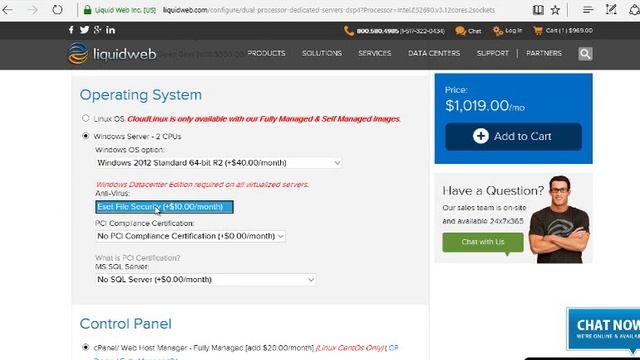Select cPanel/Web Host Manager radio option

click(x=85, y=347)
